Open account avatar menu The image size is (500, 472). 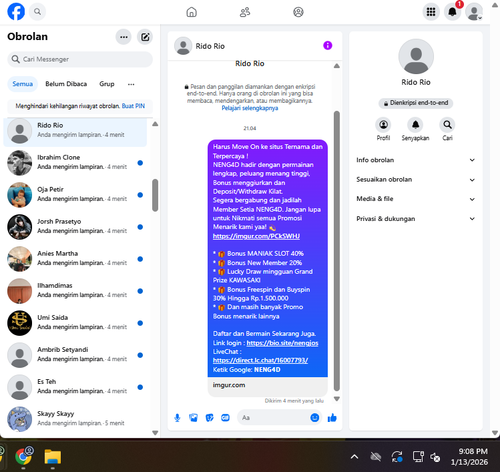pos(474,12)
